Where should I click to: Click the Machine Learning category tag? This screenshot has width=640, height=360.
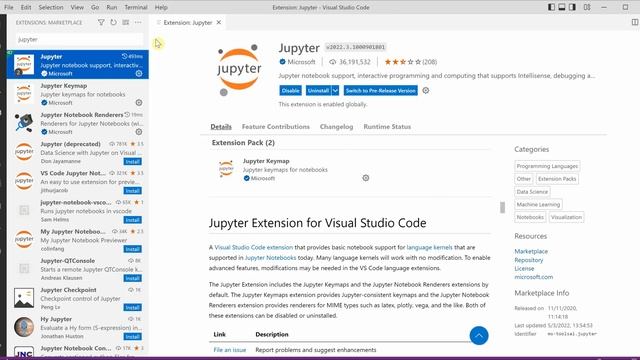[x=538, y=204]
